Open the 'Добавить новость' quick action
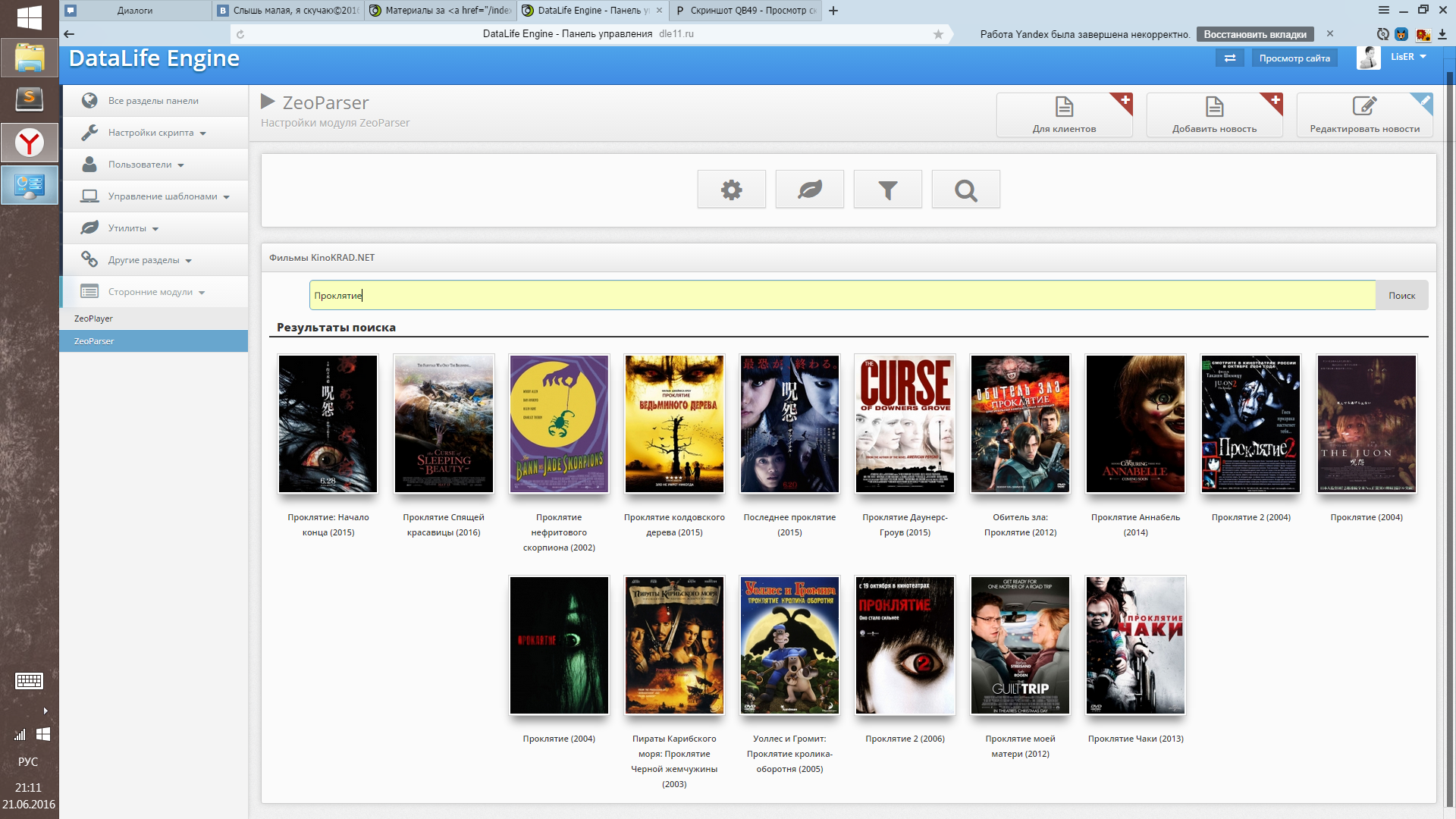Viewport: 1456px width, 819px height. (1214, 115)
